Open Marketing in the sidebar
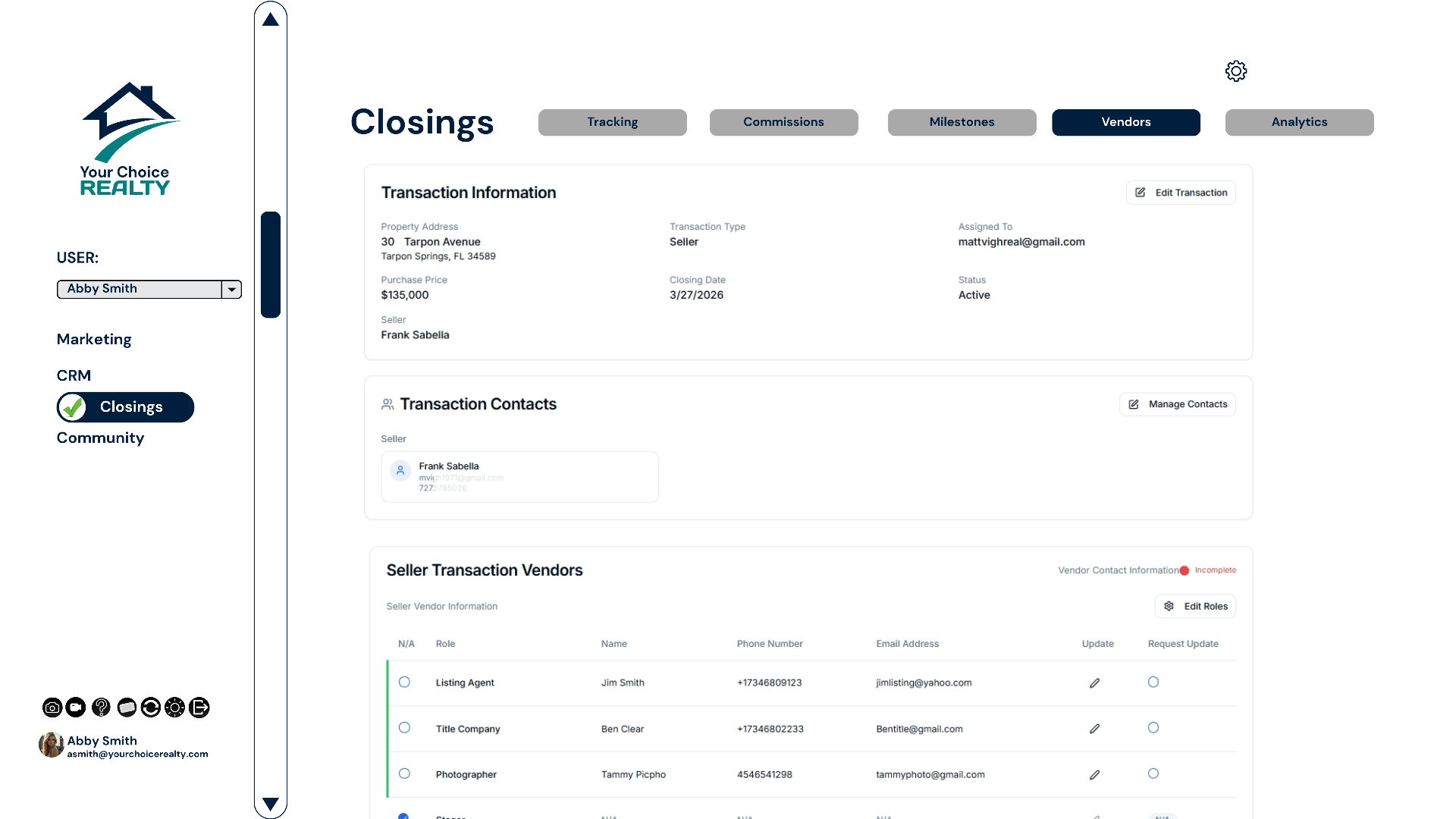 coord(94,340)
